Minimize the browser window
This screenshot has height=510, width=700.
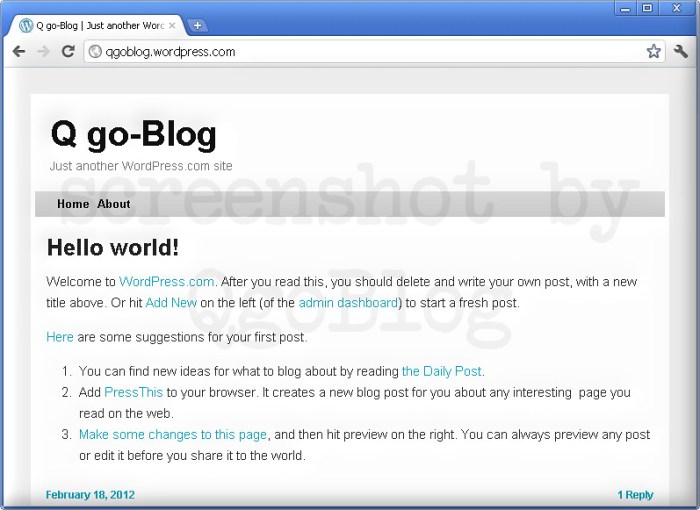coord(625,8)
